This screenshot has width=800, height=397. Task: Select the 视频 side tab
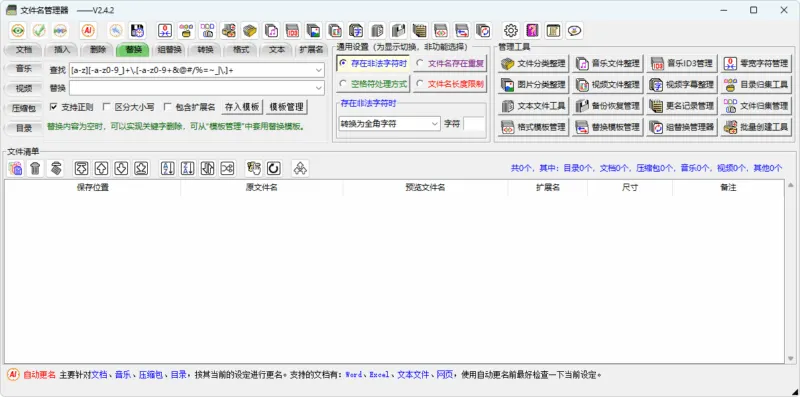(23, 88)
